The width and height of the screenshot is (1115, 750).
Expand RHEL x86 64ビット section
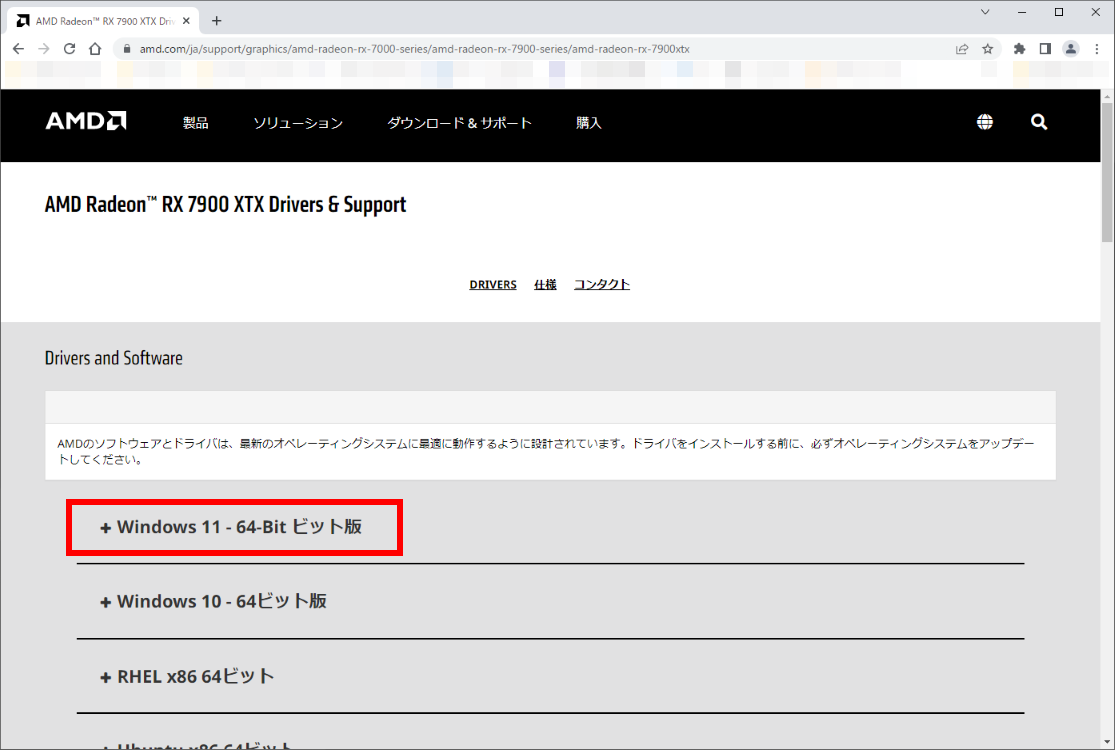pos(187,676)
